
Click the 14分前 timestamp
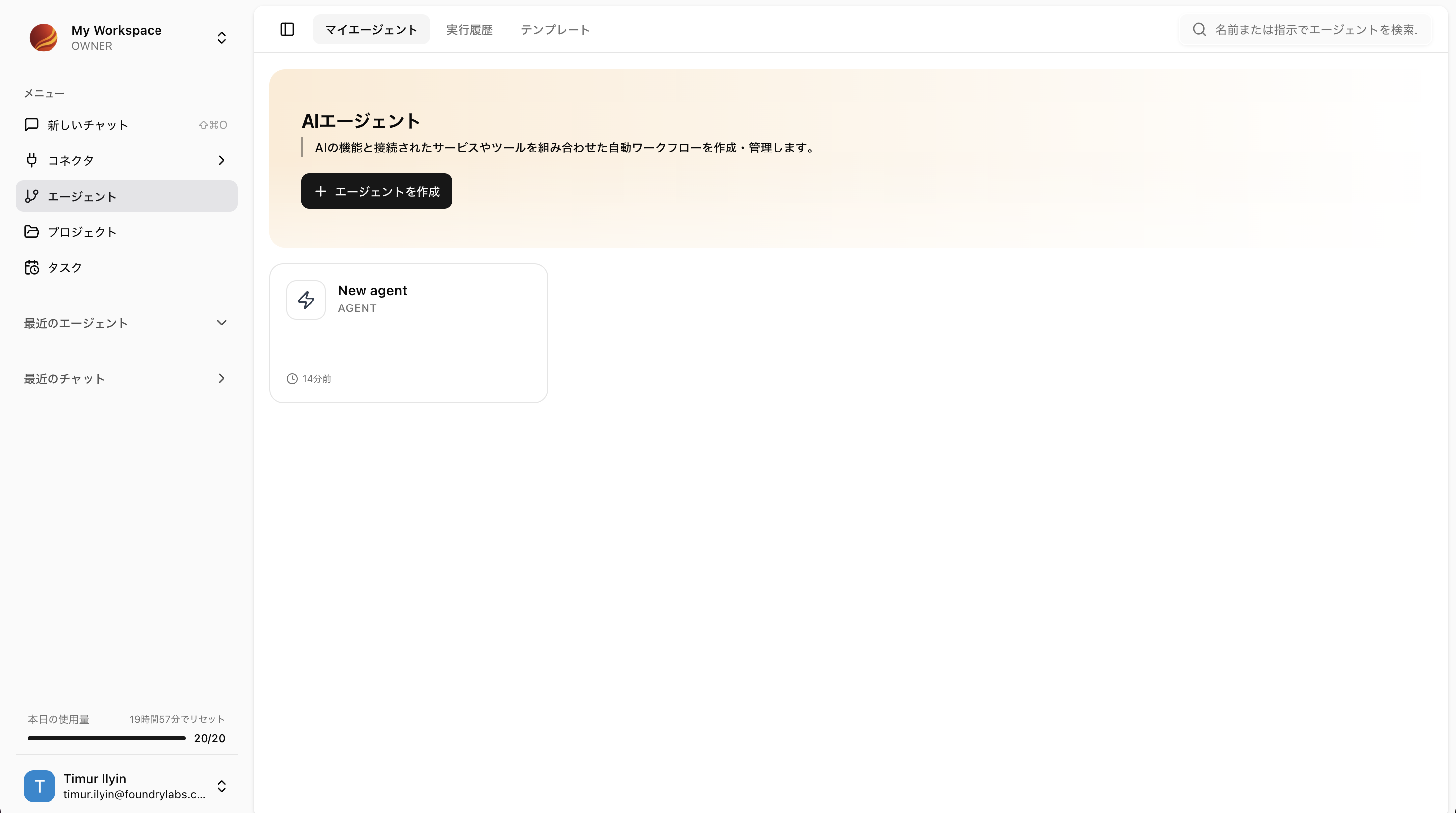pyautogui.click(x=316, y=379)
